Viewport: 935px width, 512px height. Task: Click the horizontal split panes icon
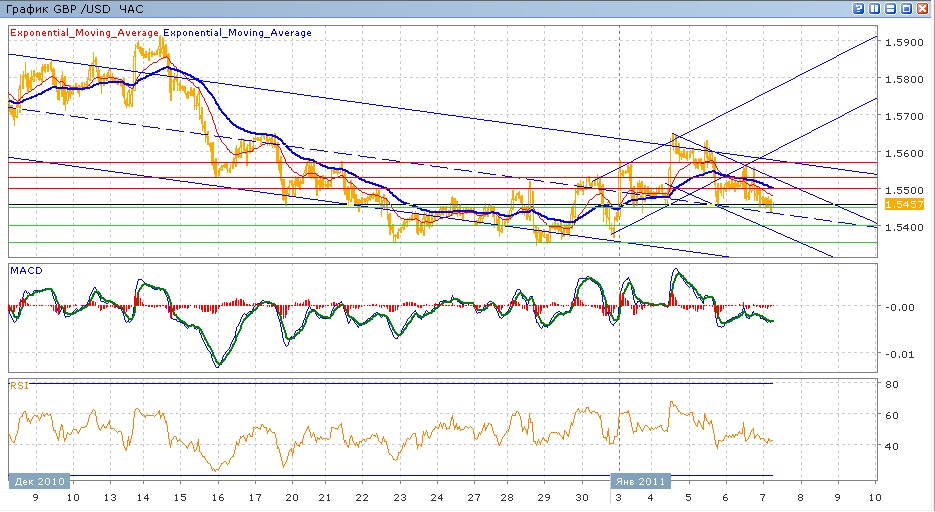[x=891, y=8]
